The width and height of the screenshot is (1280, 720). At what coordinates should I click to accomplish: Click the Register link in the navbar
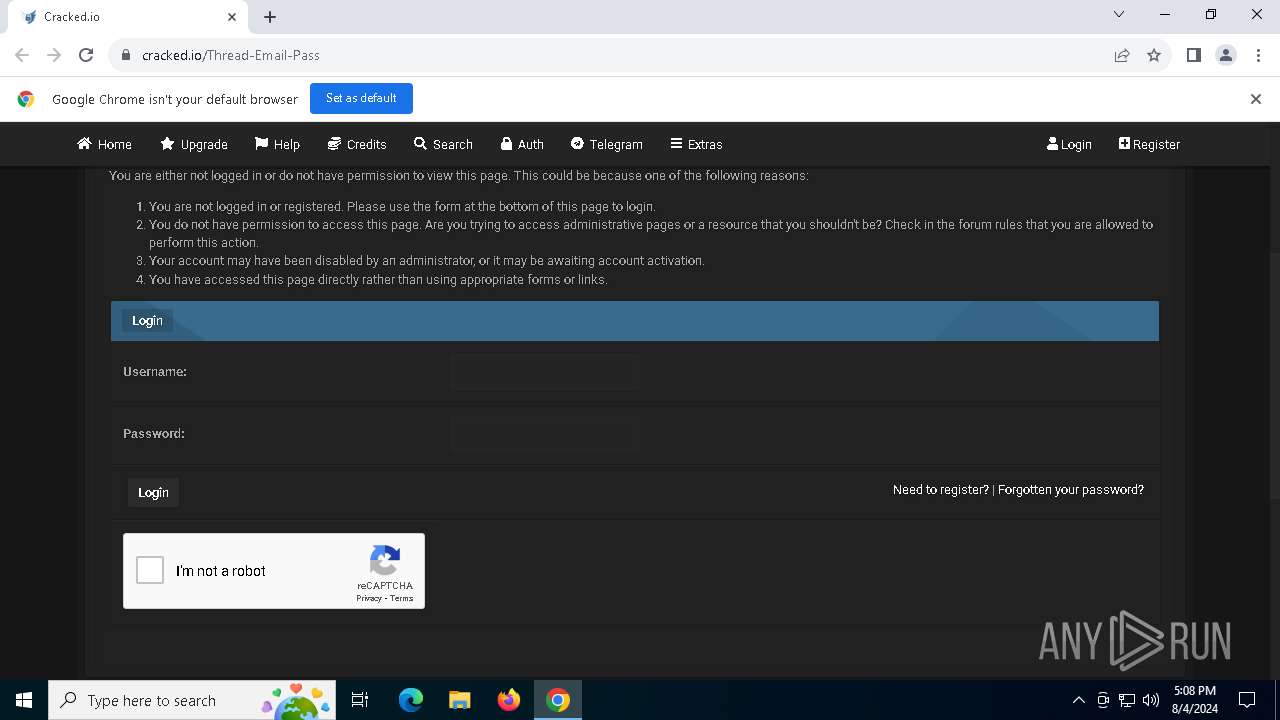click(x=1149, y=144)
